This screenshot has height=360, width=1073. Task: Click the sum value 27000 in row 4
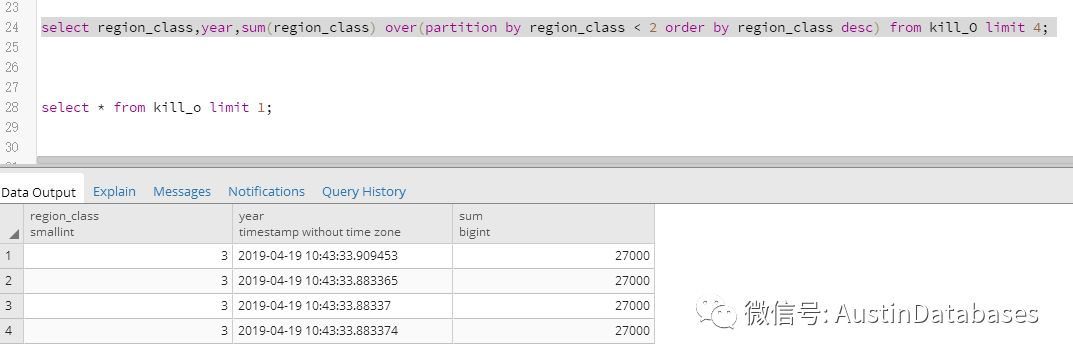pyautogui.click(x=553, y=331)
